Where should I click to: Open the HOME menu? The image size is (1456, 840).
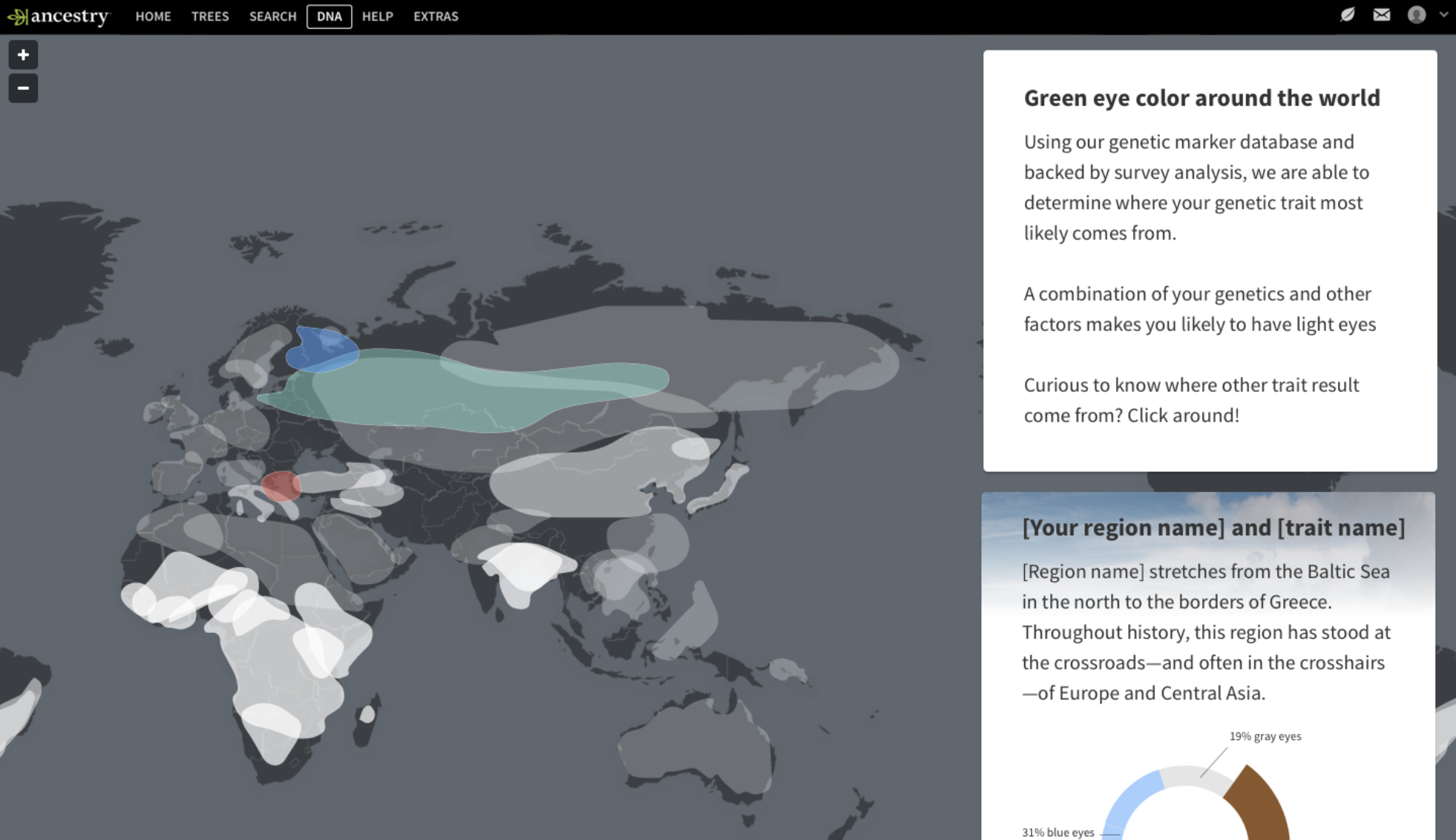coord(153,16)
